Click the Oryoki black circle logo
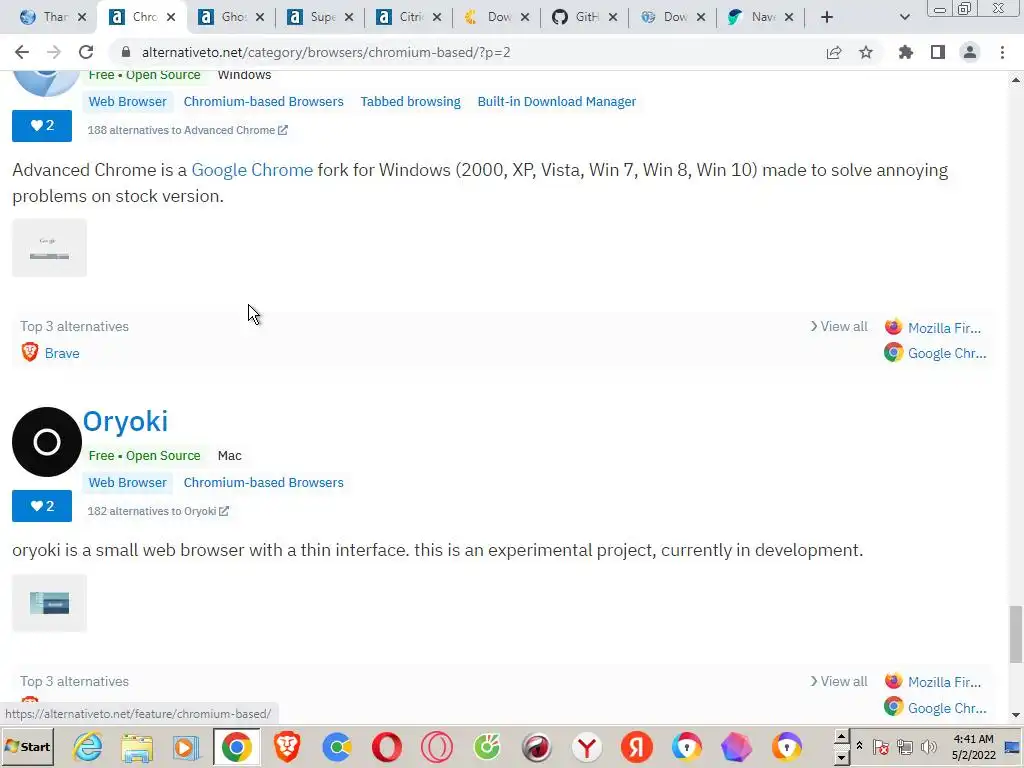 47,442
